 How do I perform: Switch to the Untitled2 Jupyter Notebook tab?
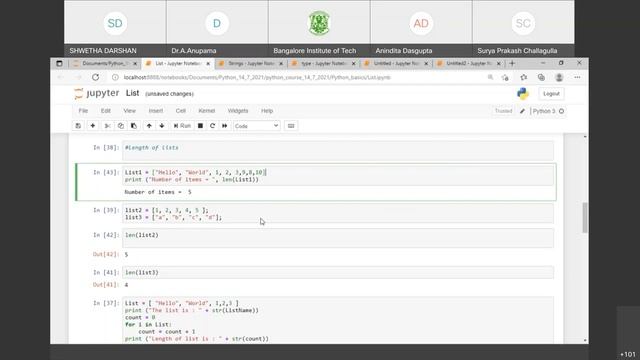click(x=468, y=64)
